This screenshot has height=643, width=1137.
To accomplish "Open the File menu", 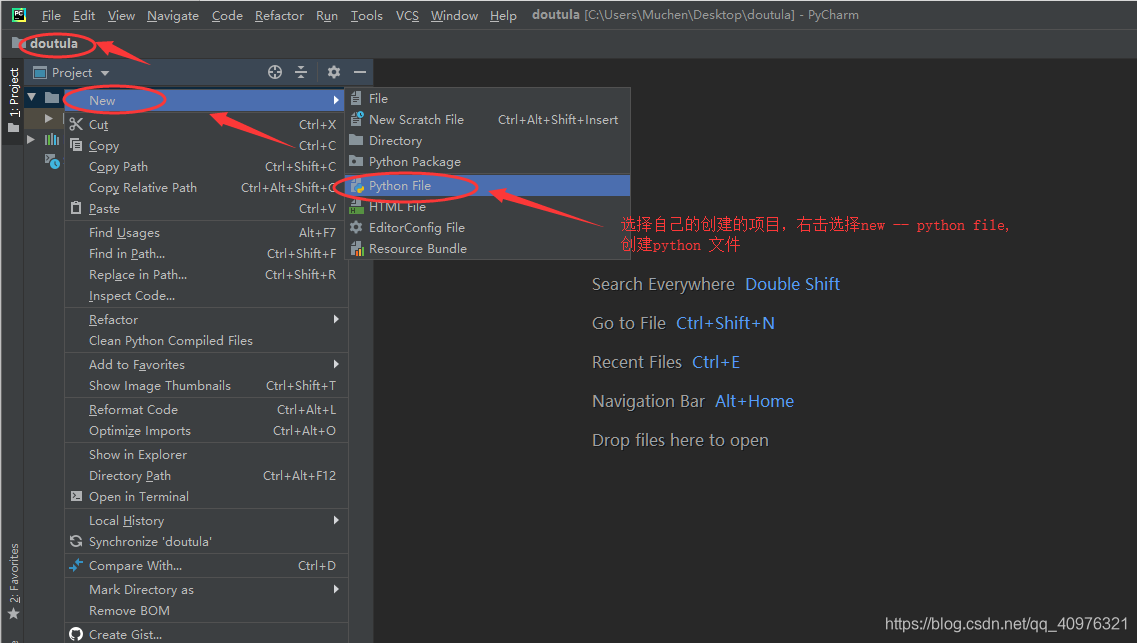I will tap(51, 15).
